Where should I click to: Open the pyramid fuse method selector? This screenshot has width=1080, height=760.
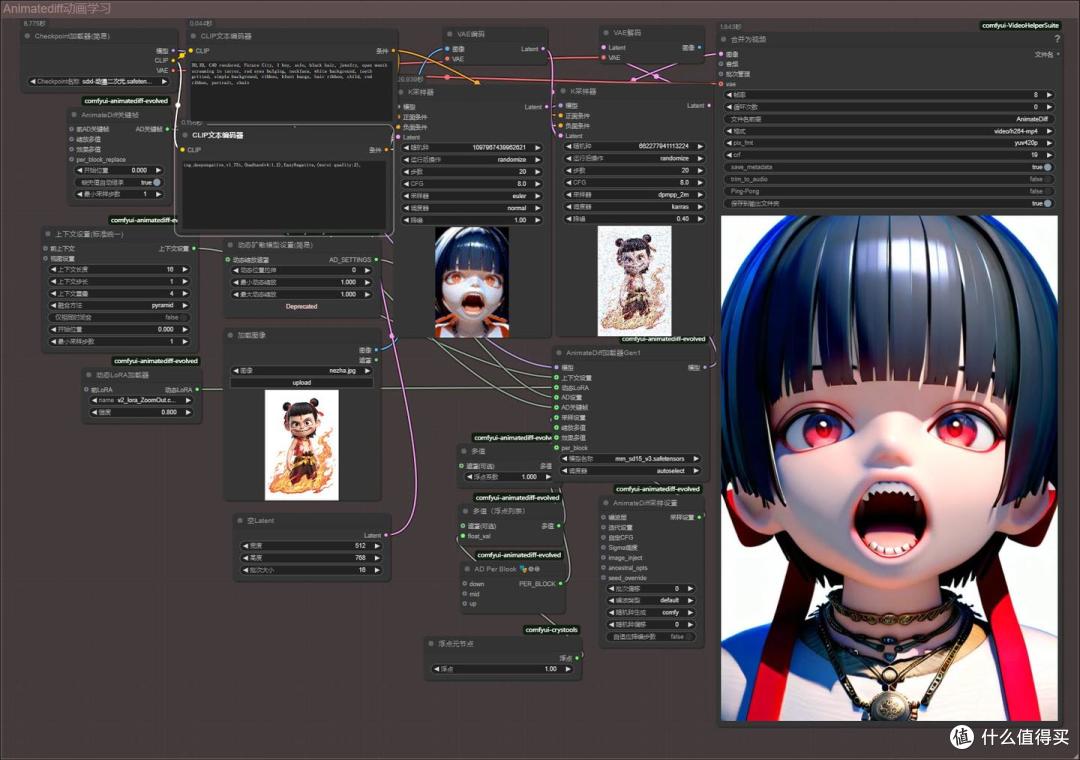coord(120,305)
